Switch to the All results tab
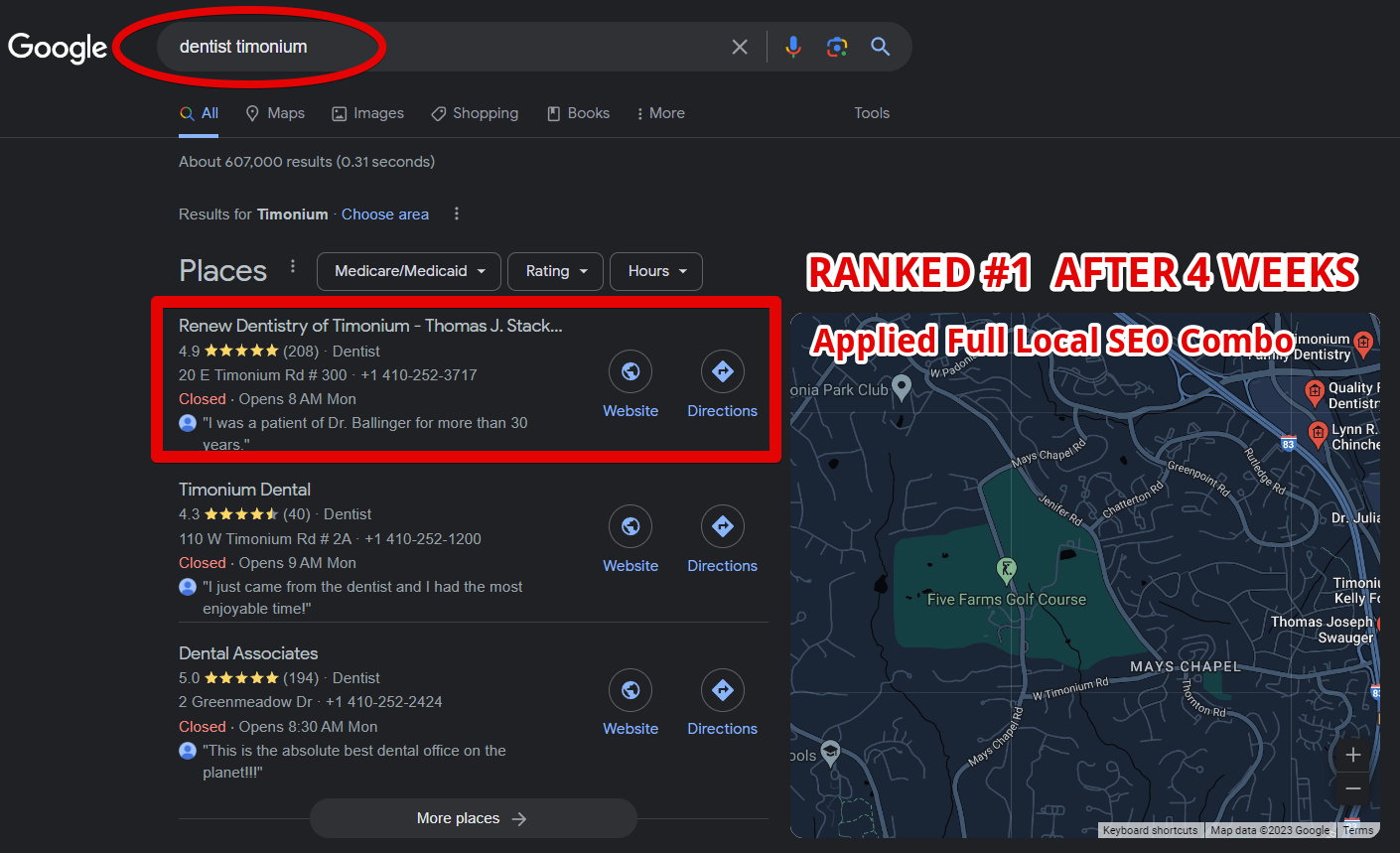Viewport: 1400px width, 853px height. (x=199, y=113)
